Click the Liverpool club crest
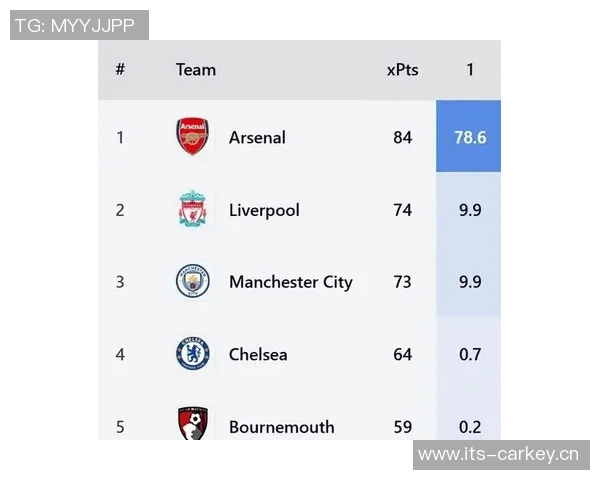The image size is (600, 480). [193, 210]
